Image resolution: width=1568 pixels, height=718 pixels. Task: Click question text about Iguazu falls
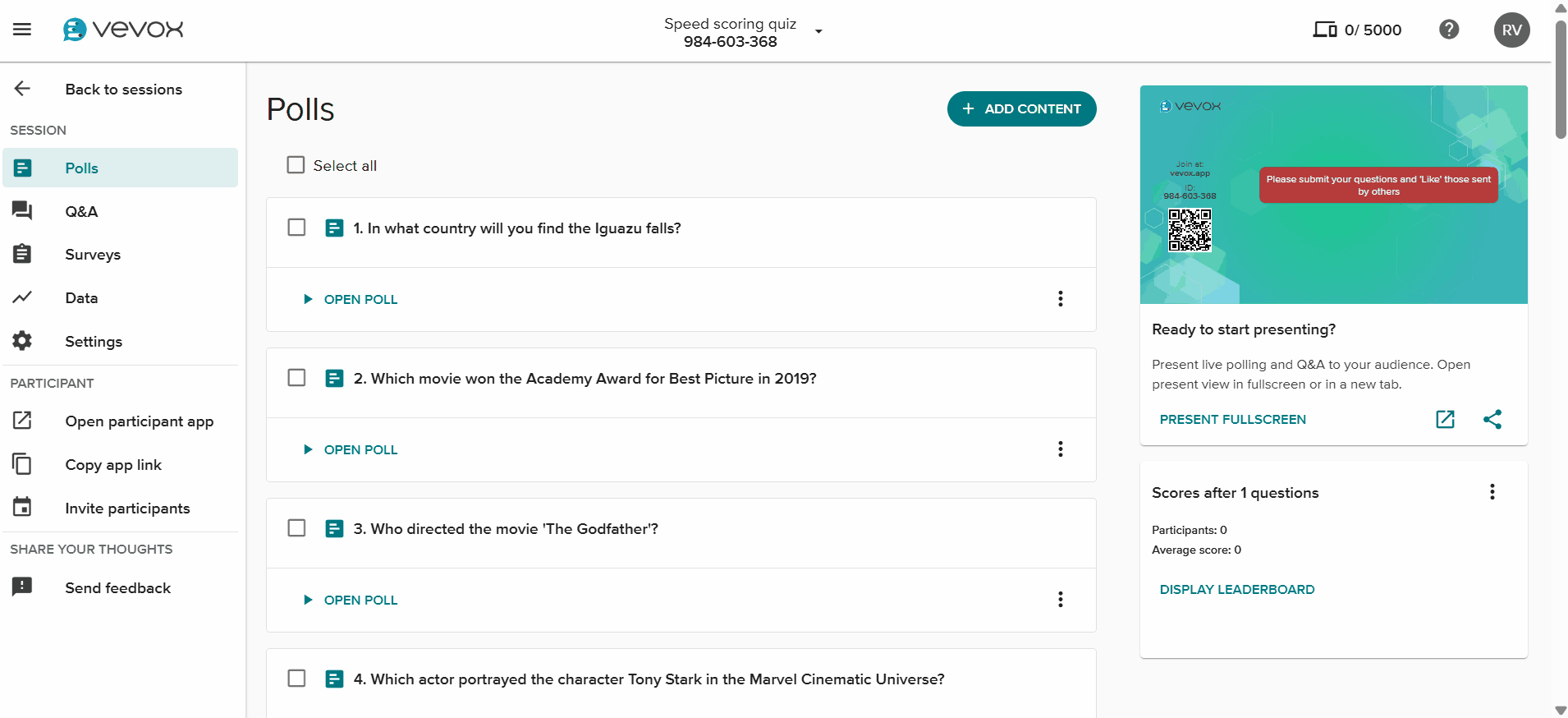[x=517, y=228]
